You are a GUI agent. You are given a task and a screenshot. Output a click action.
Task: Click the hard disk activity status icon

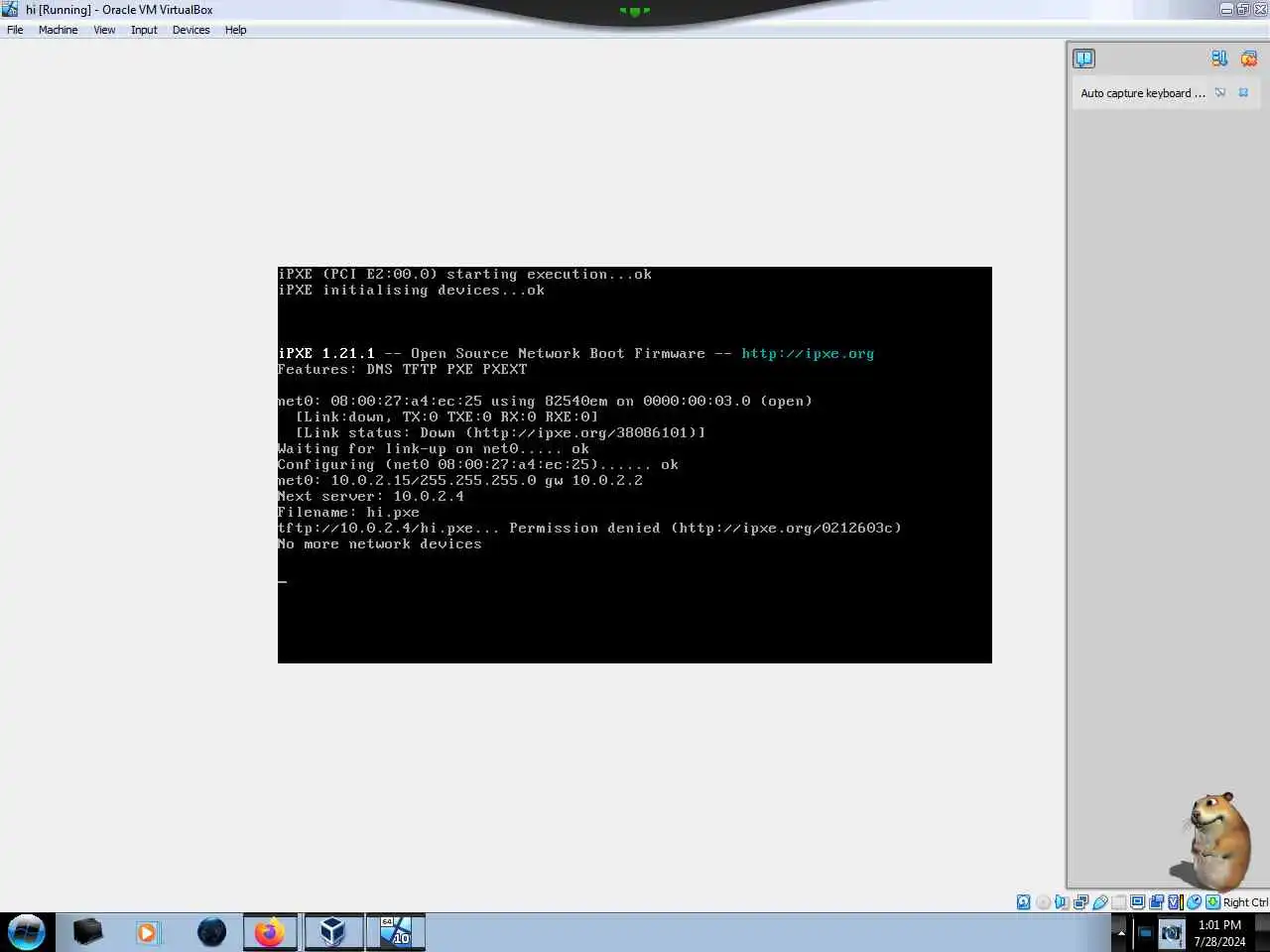tap(1023, 902)
